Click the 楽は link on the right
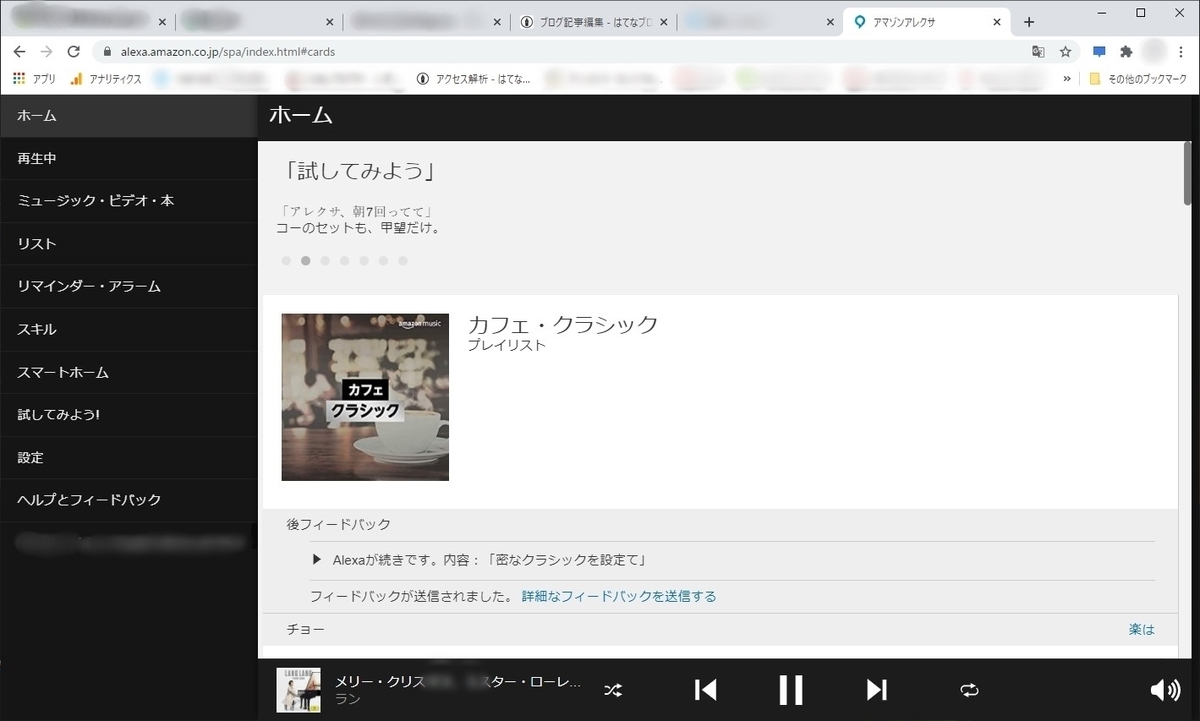Screen dimensions: 1200x721 [x=1142, y=629]
